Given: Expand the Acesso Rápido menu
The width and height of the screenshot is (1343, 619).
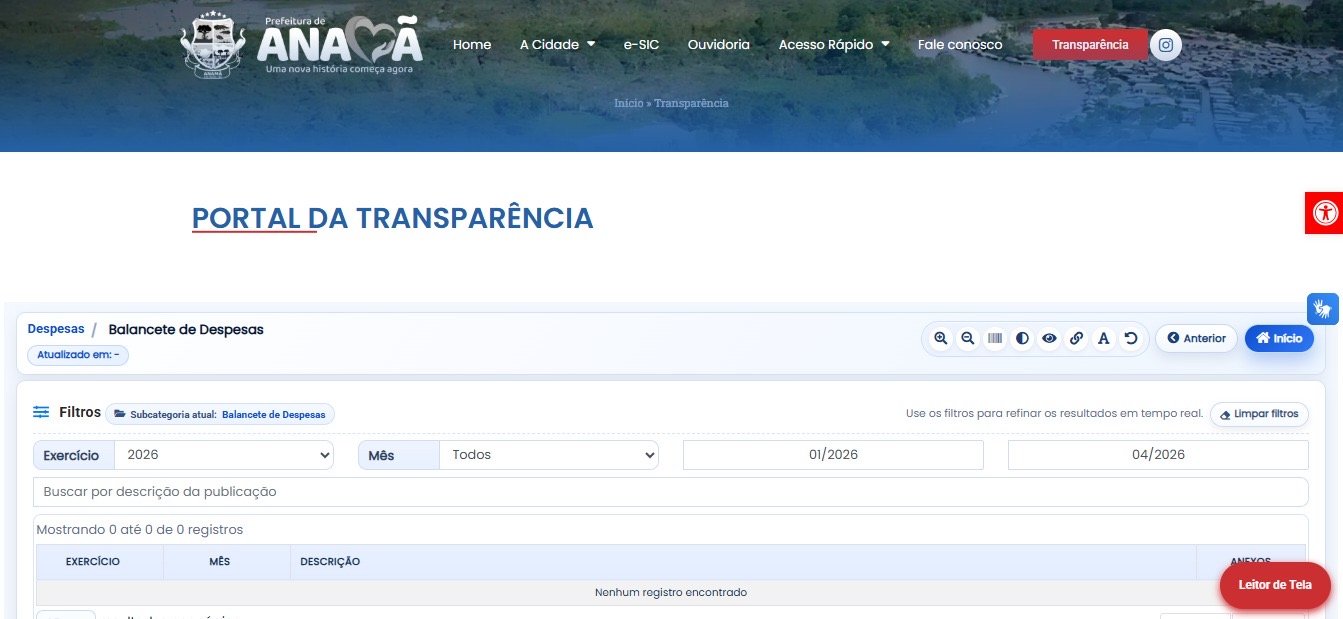Looking at the screenshot, I should (833, 45).
